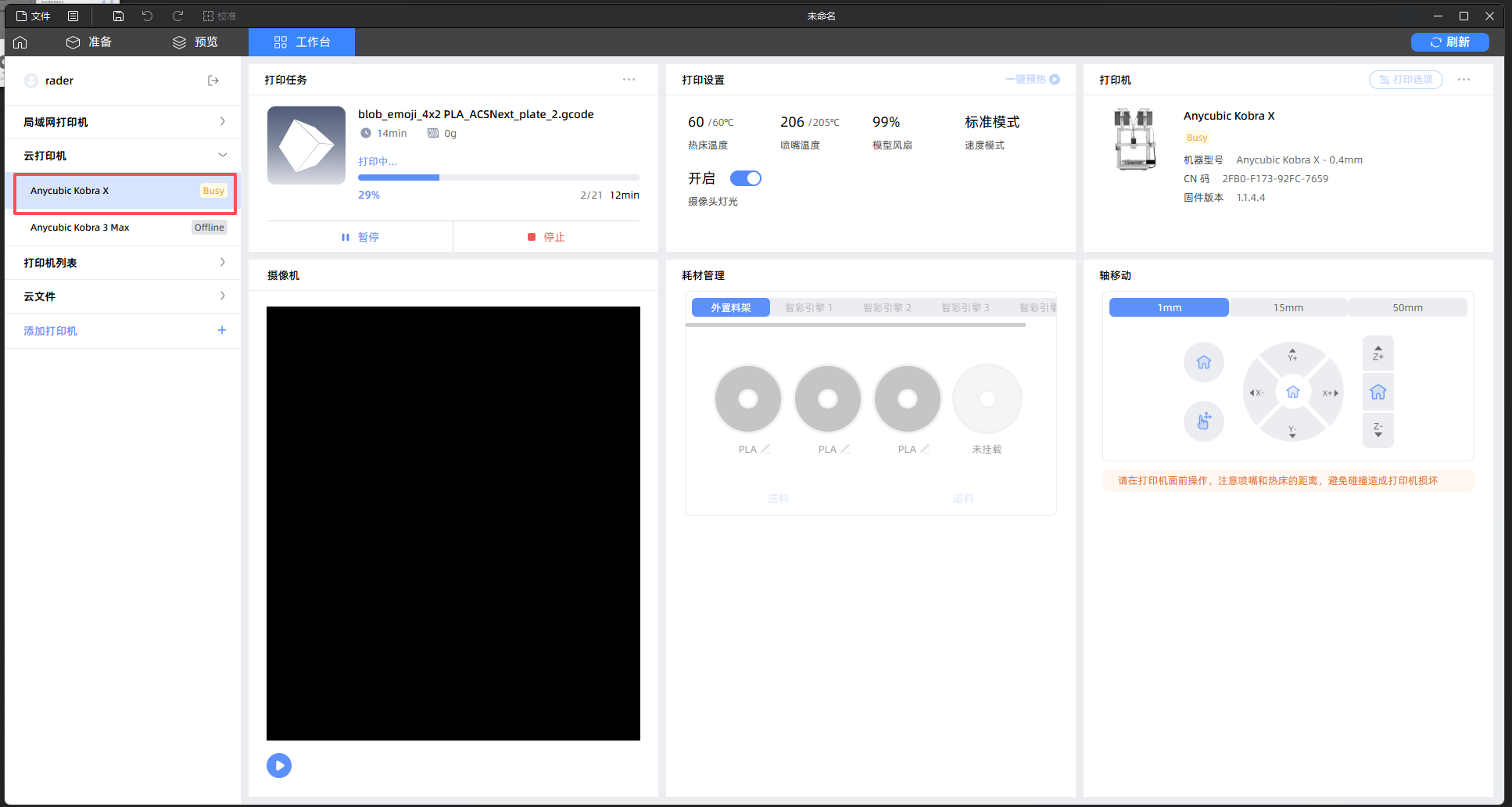Viewport: 1512px width, 807px height.
Task: Click the gcode model thumbnail
Action: [x=306, y=145]
